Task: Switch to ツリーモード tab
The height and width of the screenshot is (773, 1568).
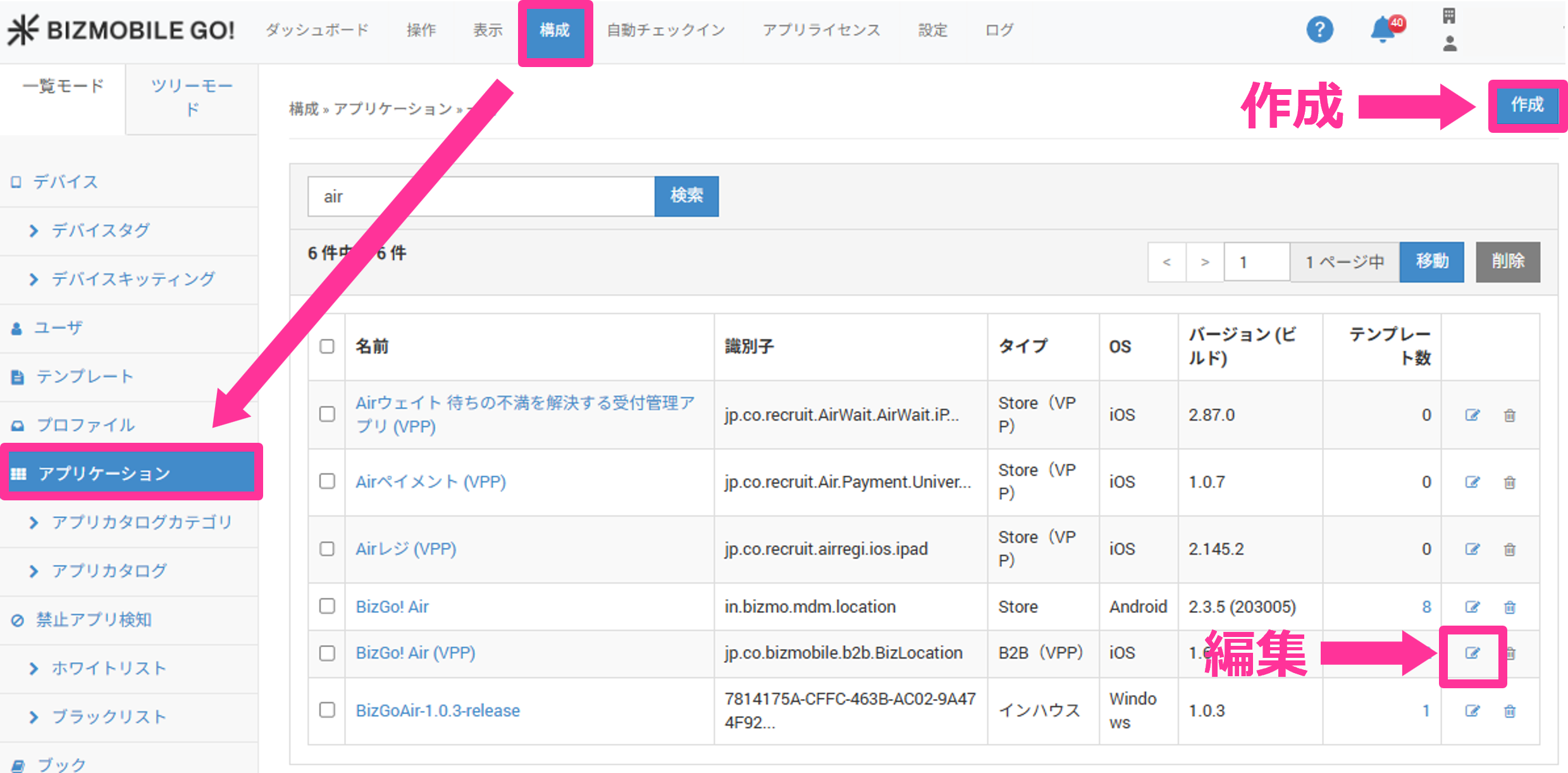Action: (x=192, y=97)
